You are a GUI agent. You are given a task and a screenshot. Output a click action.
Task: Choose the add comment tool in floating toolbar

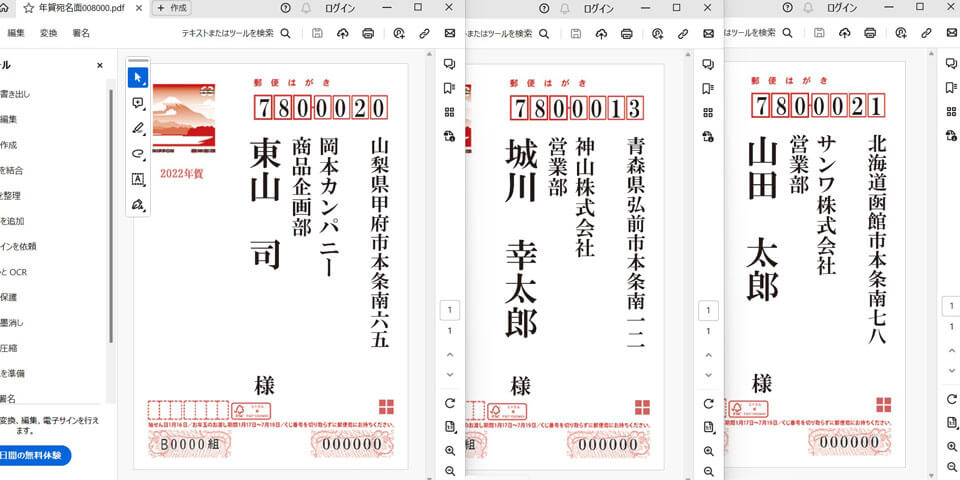coord(139,103)
